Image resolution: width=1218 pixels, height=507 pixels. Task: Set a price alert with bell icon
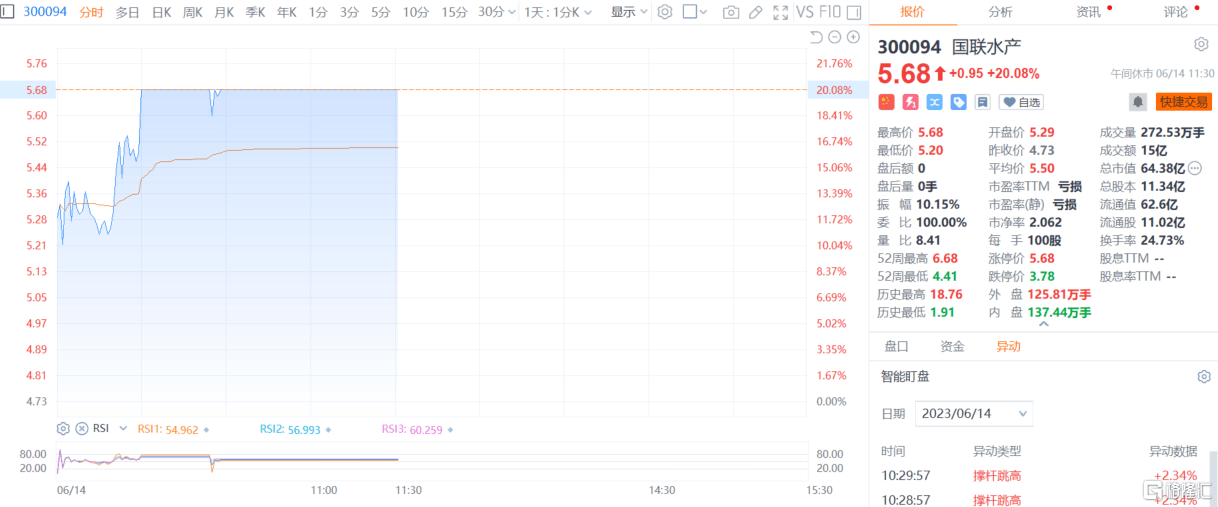tap(1138, 102)
